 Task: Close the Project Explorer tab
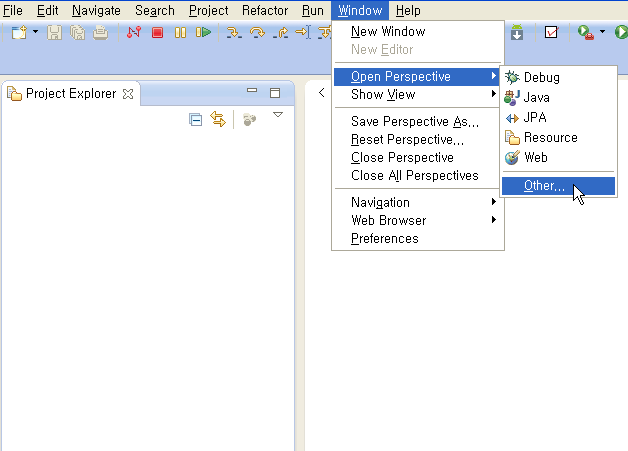click(x=128, y=94)
